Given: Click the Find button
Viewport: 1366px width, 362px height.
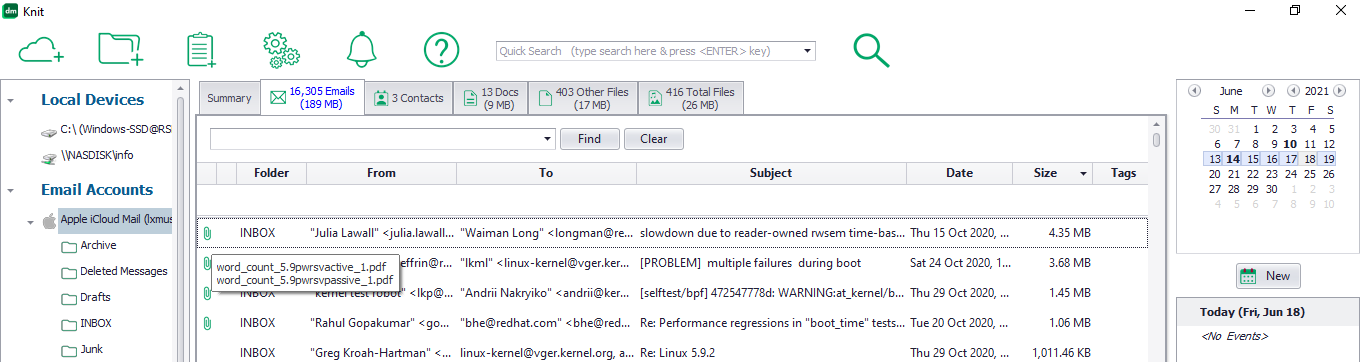Looking at the screenshot, I should tap(590, 139).
